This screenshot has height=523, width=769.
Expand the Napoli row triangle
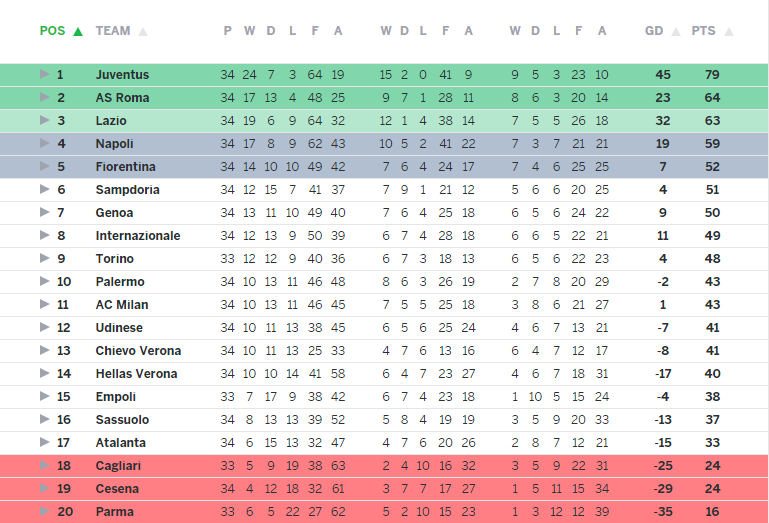[x=45, y=143]
